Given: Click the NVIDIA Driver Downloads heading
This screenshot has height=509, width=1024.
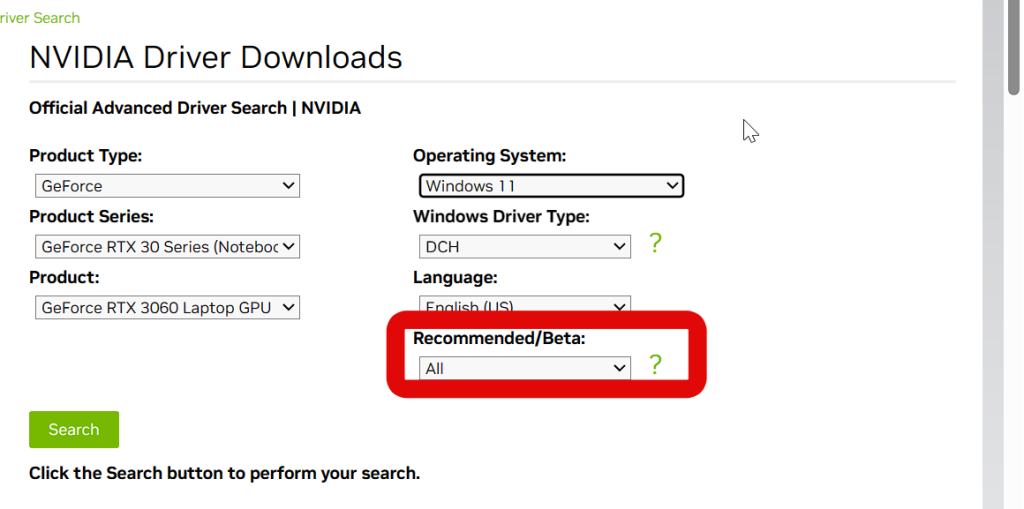Looking at the screenshot, I should click(216, 57).
